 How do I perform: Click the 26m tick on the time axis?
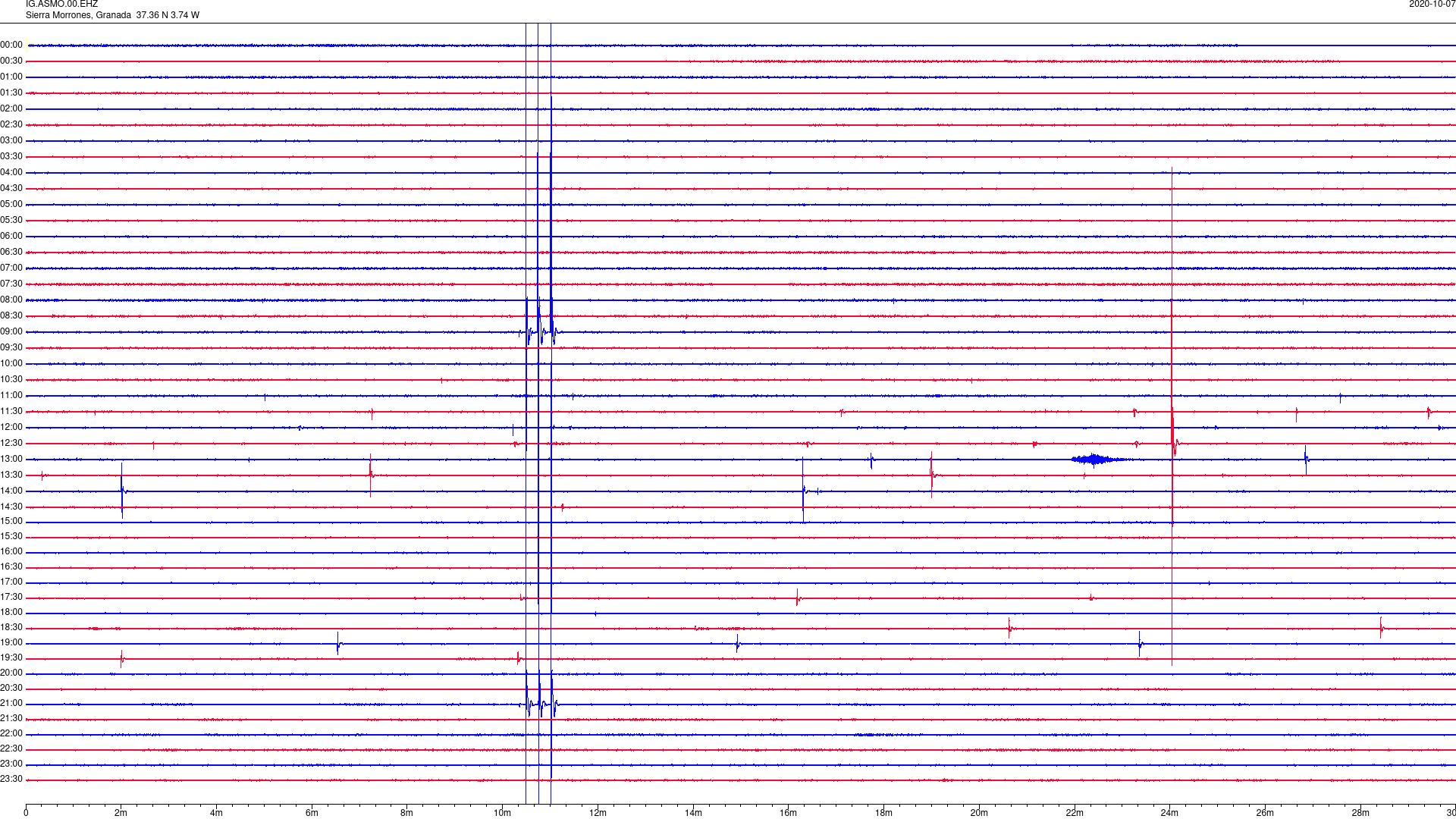[1265, 814]
